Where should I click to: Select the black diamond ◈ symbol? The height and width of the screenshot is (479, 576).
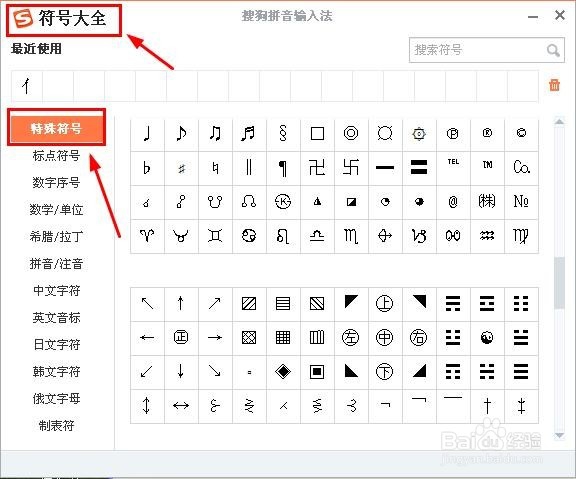pos(283,371)
